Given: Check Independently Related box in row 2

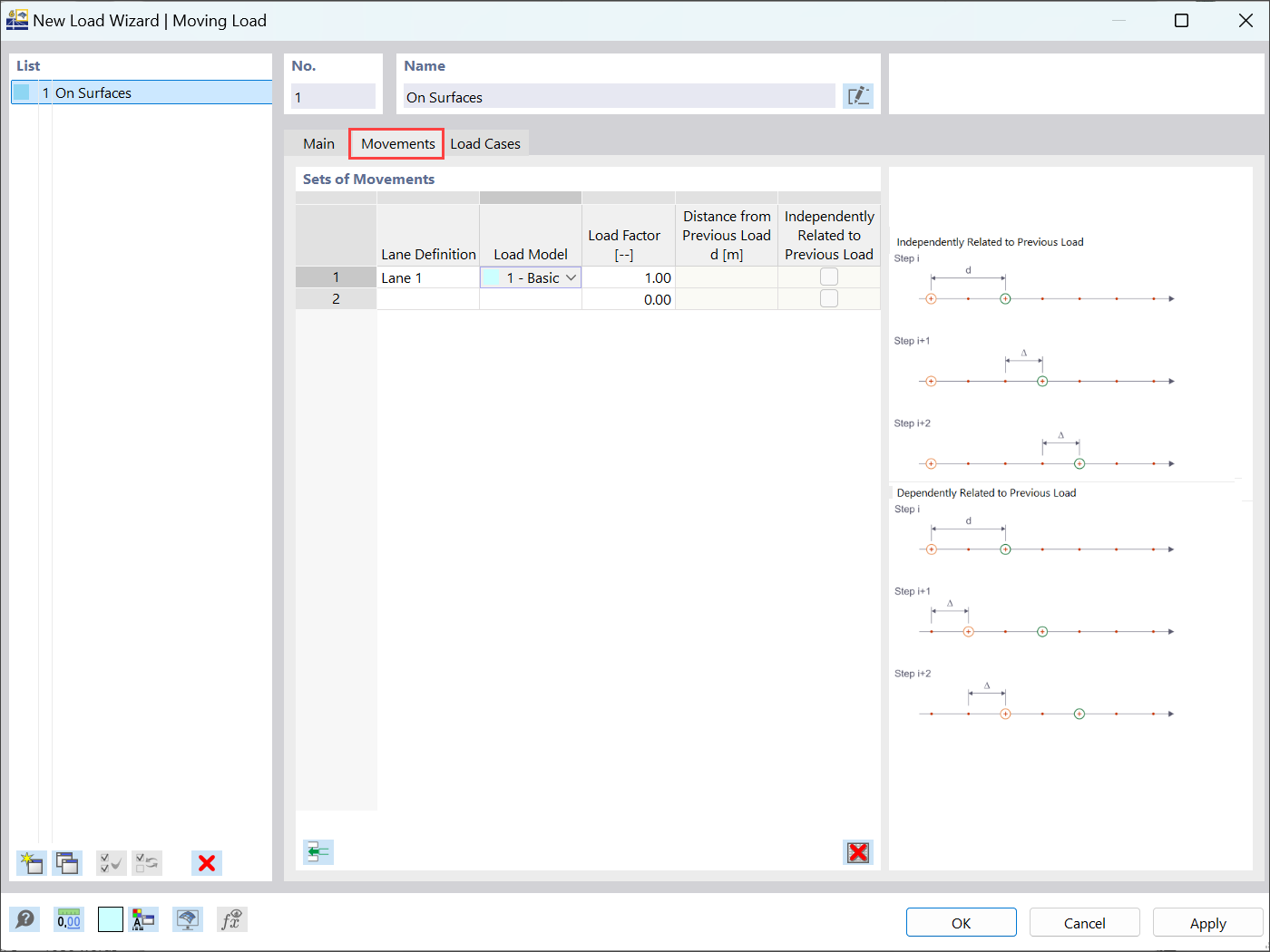Looking at the screenshot, I should tap(829, 299).
